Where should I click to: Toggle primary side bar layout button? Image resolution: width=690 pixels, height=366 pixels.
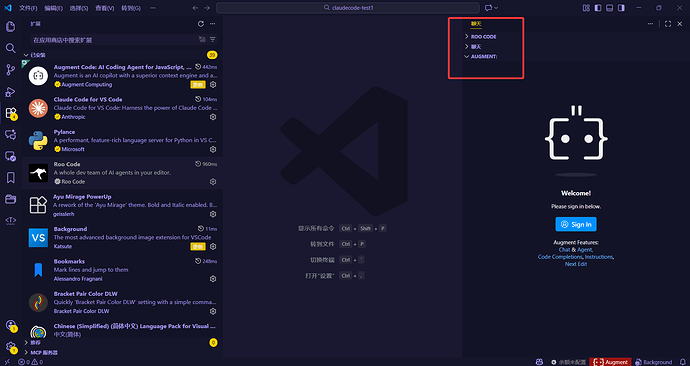point(598,8)
